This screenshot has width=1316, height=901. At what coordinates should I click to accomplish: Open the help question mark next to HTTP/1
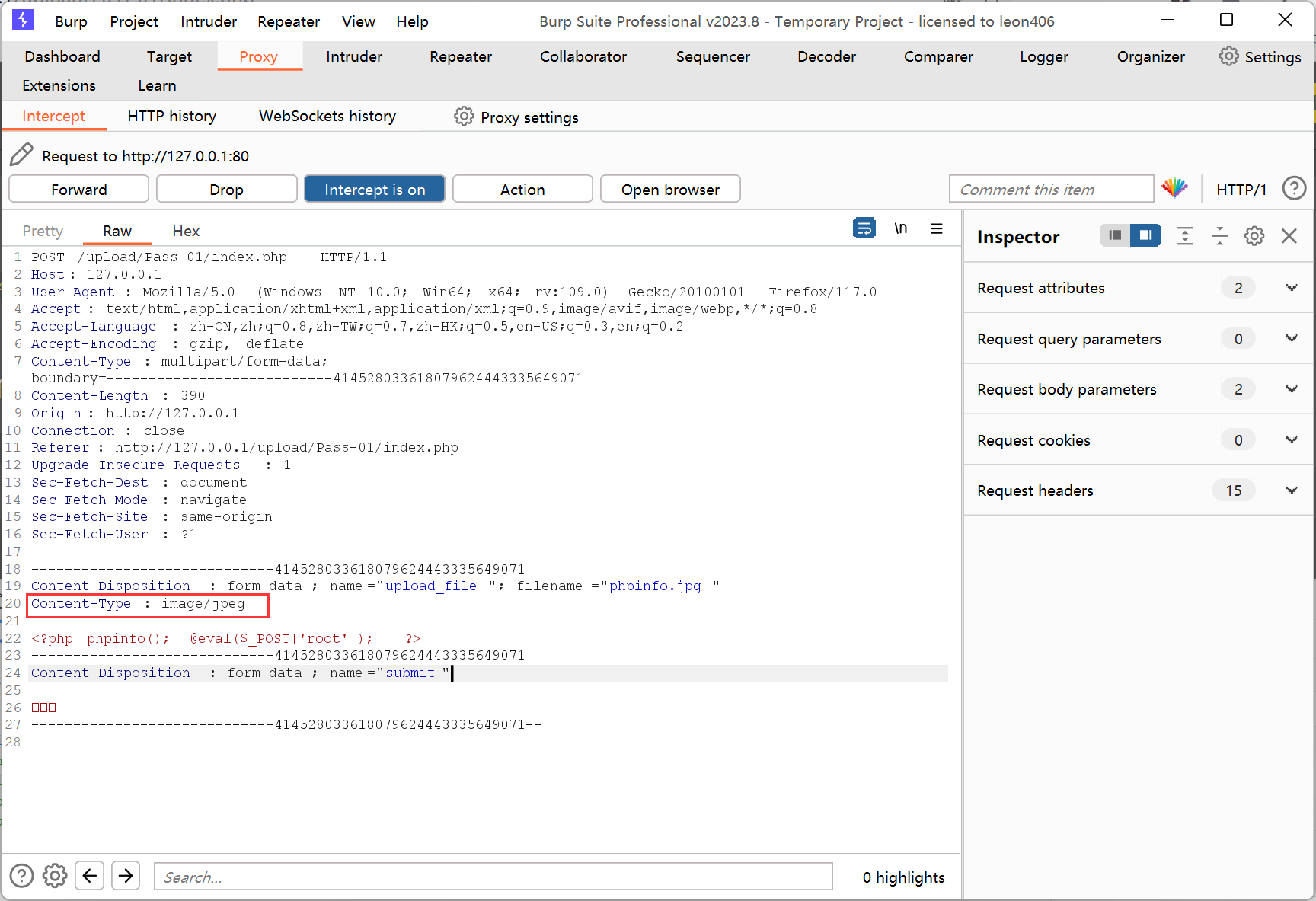point(1294,188)
